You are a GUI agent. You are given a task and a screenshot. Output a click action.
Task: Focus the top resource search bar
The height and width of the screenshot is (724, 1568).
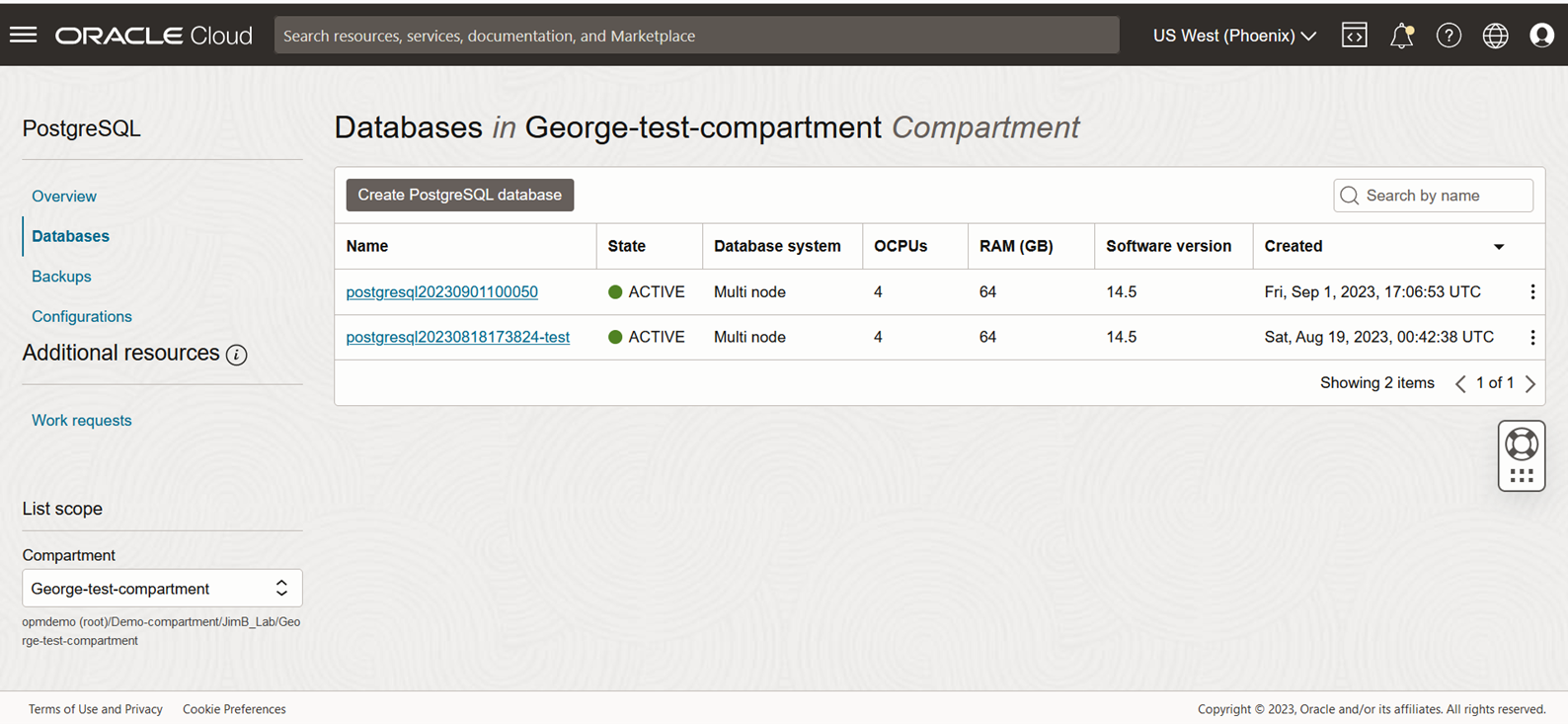[x=696, y=36]
